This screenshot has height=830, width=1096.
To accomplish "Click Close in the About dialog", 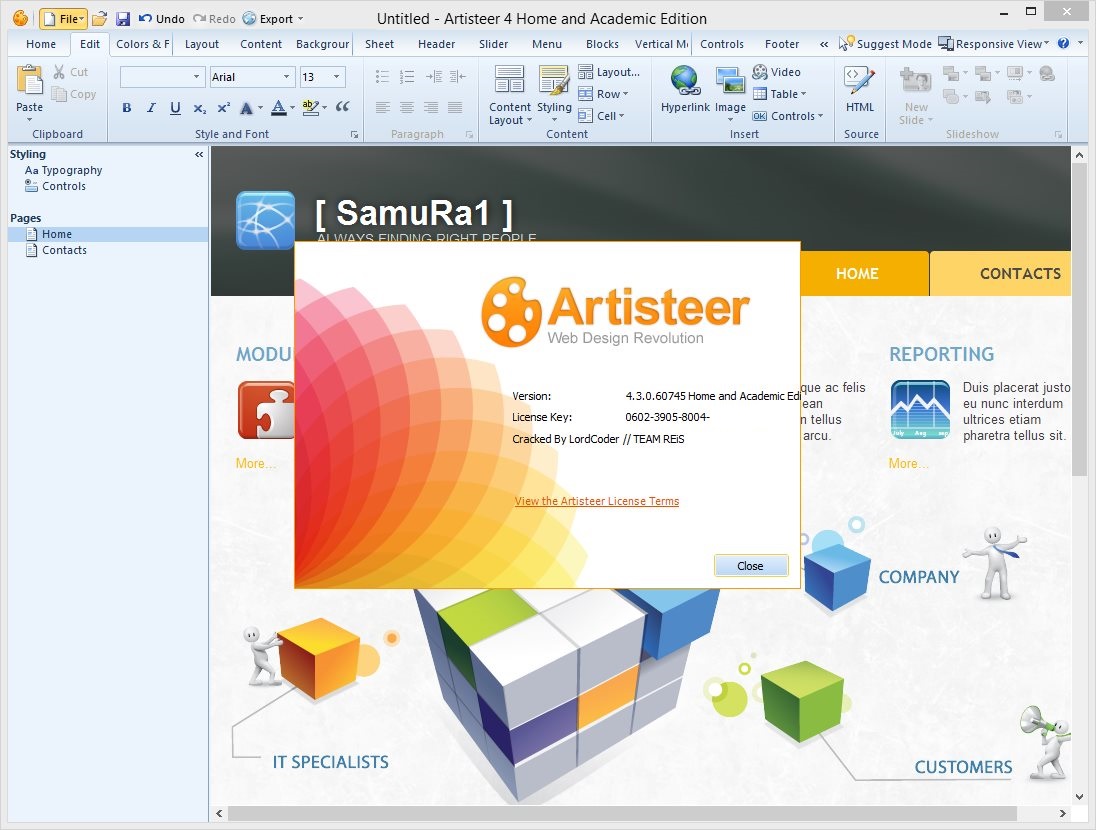I will tap(751, 566).
